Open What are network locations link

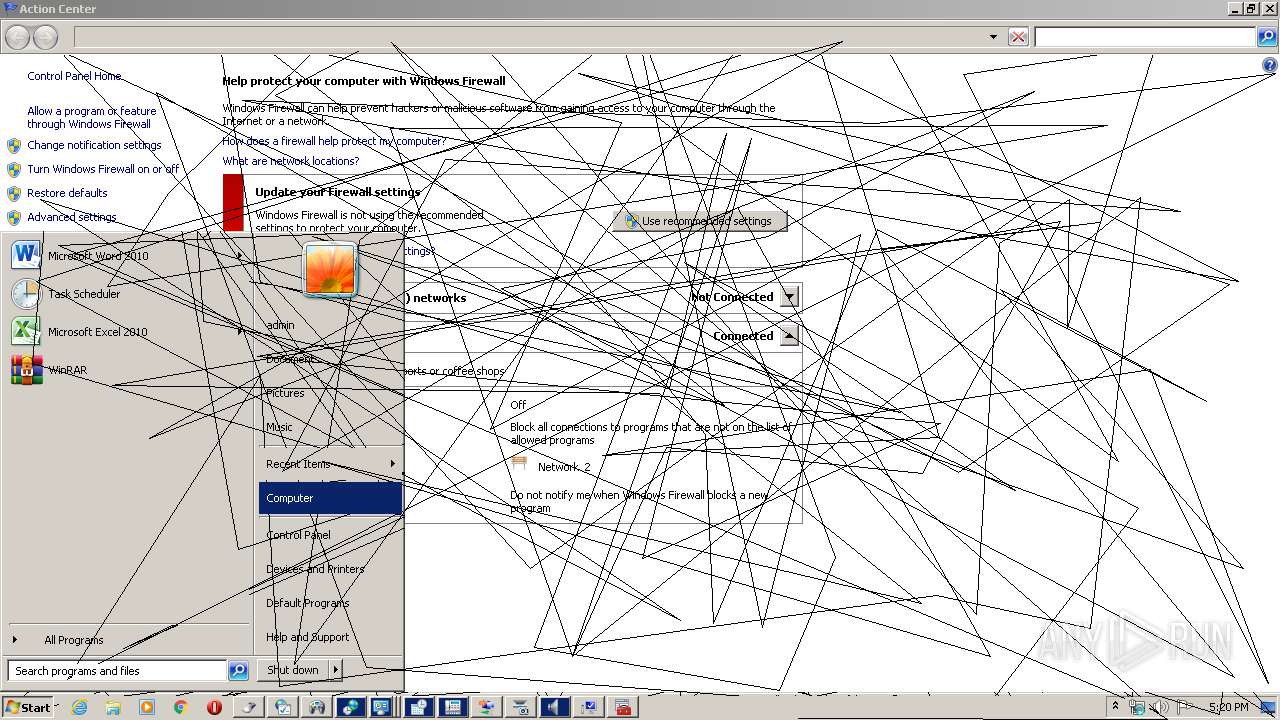pos(290,161)
